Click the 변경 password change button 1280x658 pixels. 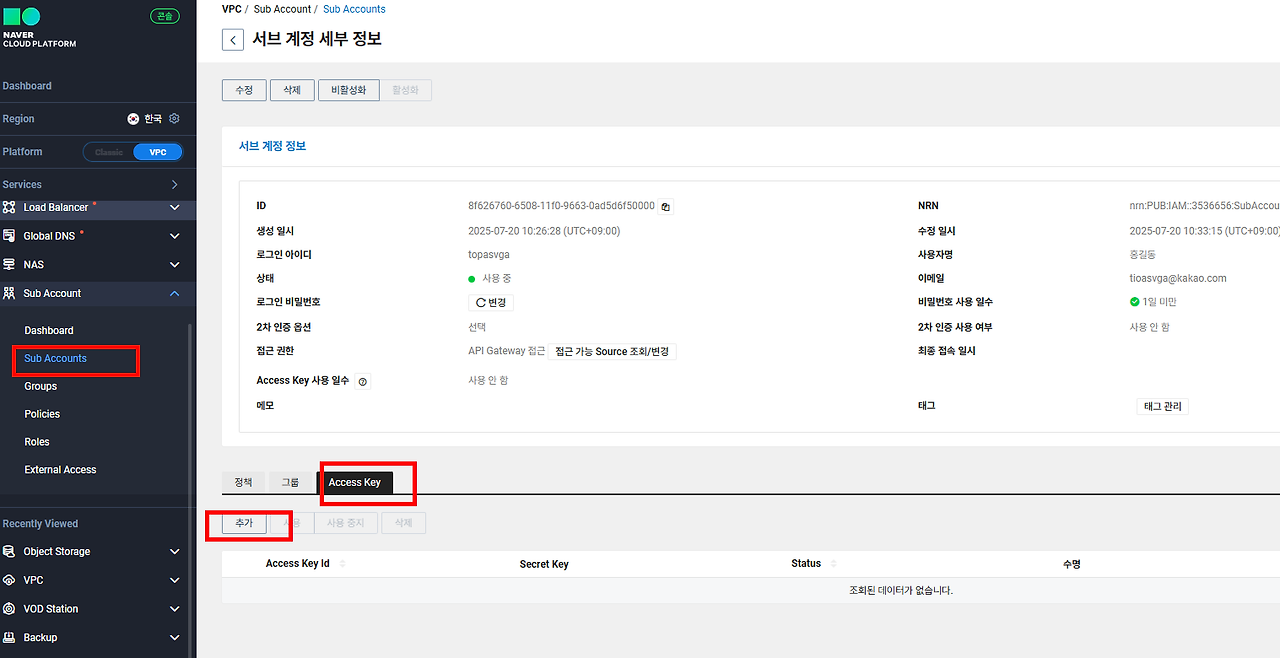click(491, 302)
